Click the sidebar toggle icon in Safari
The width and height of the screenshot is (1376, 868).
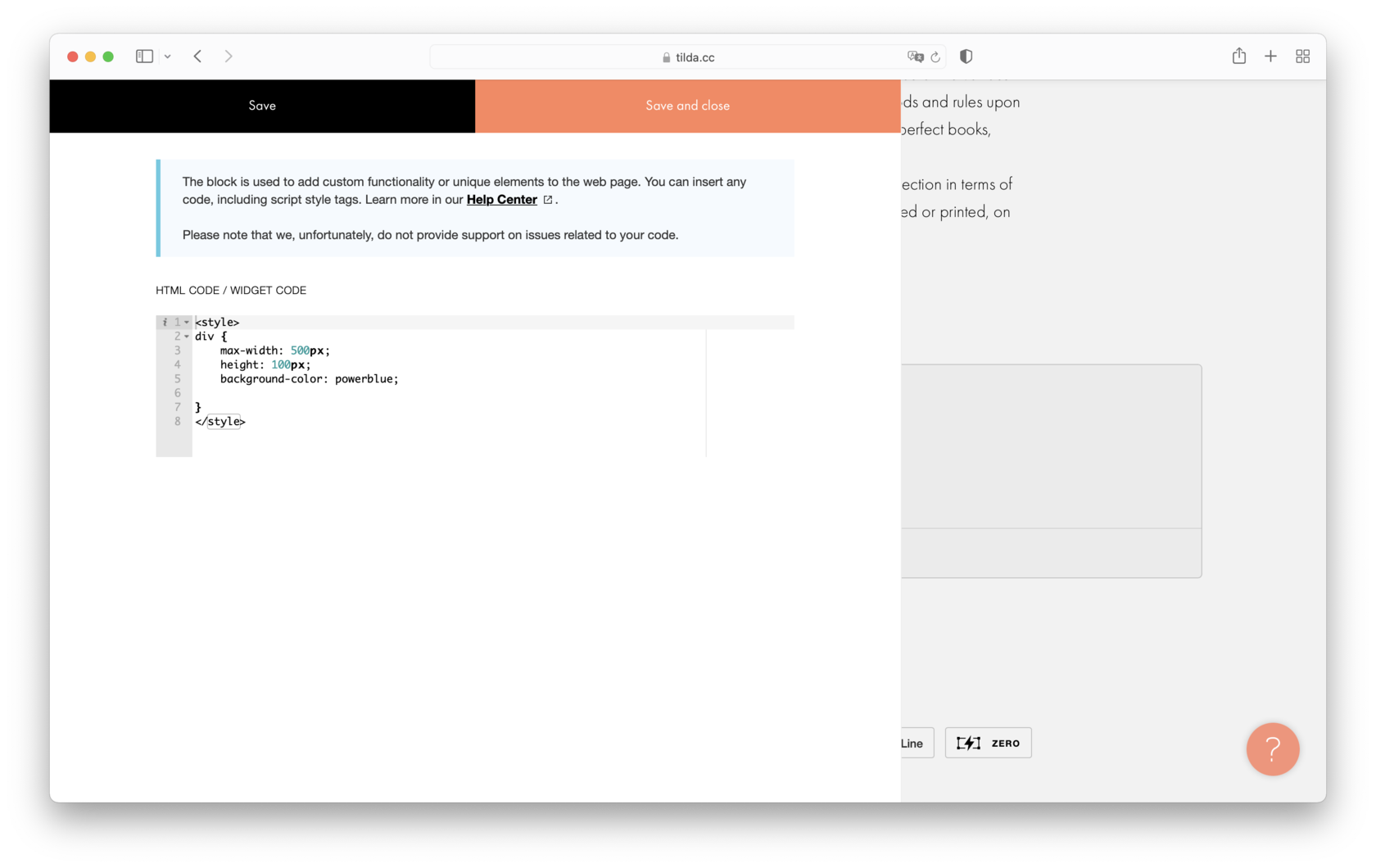(144, 56)
